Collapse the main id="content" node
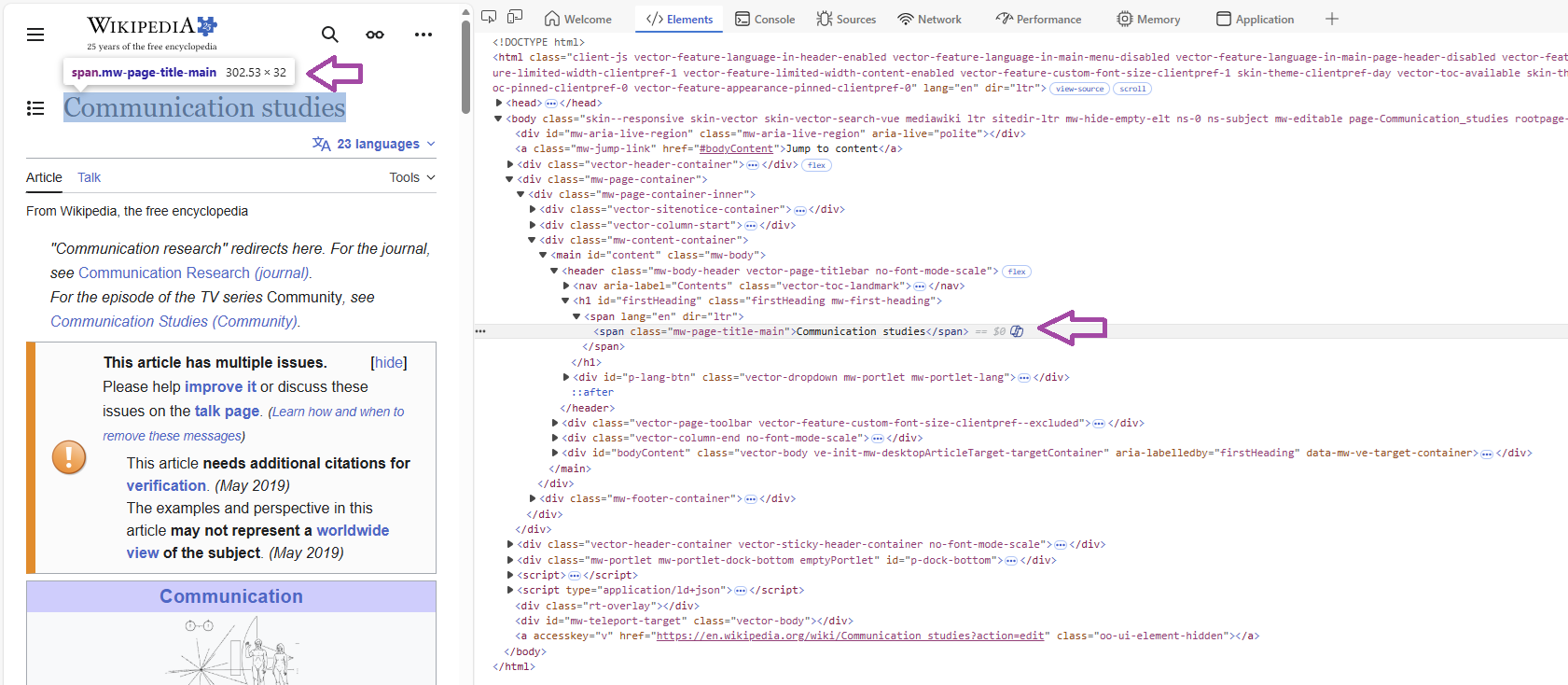The height and width of the screenshot is (685, 1568). click(x=543, y=256)
